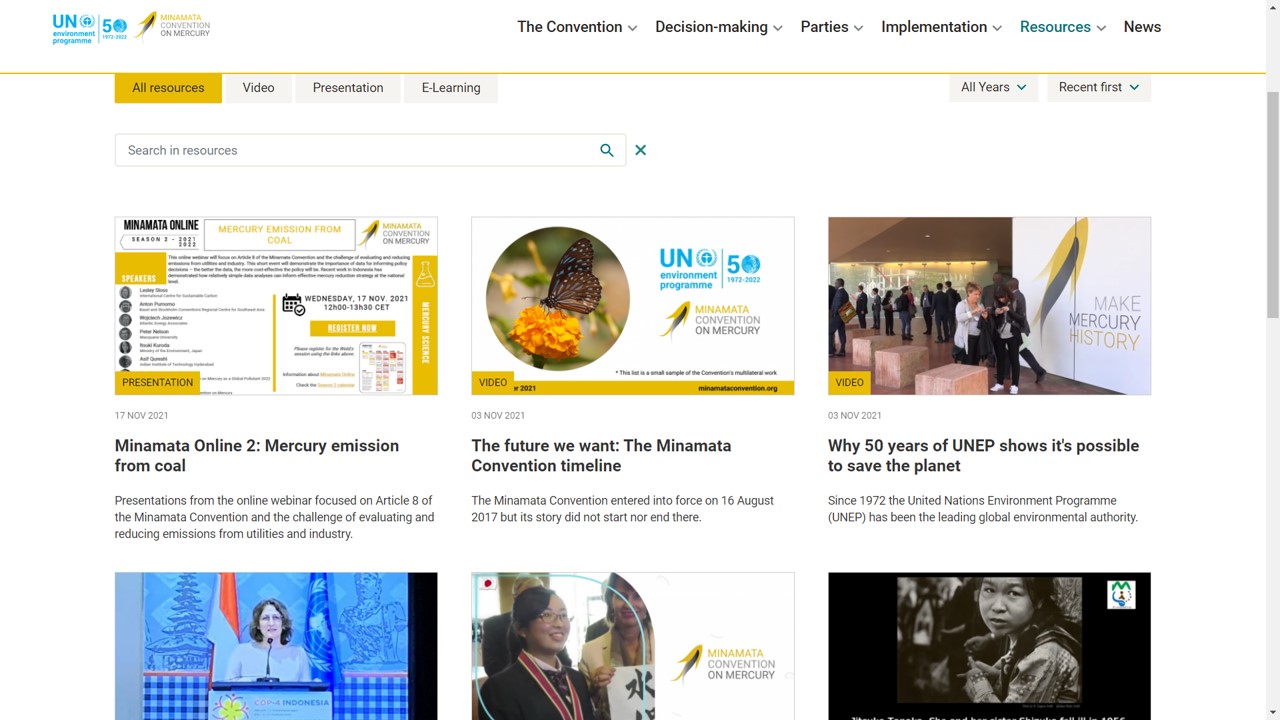The height and width of the screenshot is (720, 1280).
Task: Expand the Resources menu
Action: coord(1063,27)
